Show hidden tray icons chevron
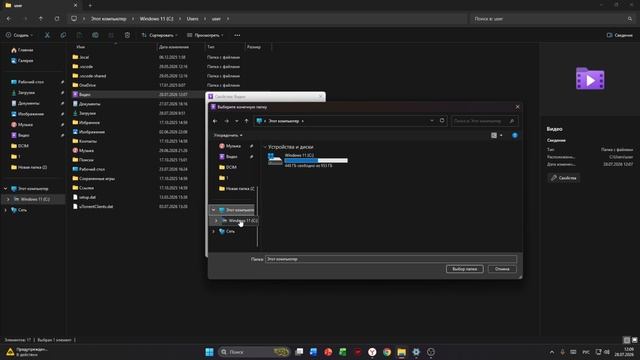This screenshot has width=640, height=360. click(x=552, y=352)
